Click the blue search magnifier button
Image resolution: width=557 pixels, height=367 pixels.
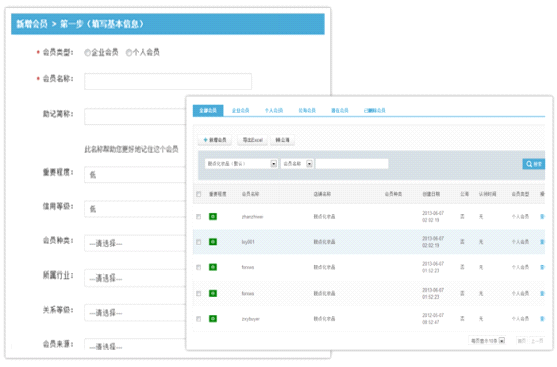534,164
